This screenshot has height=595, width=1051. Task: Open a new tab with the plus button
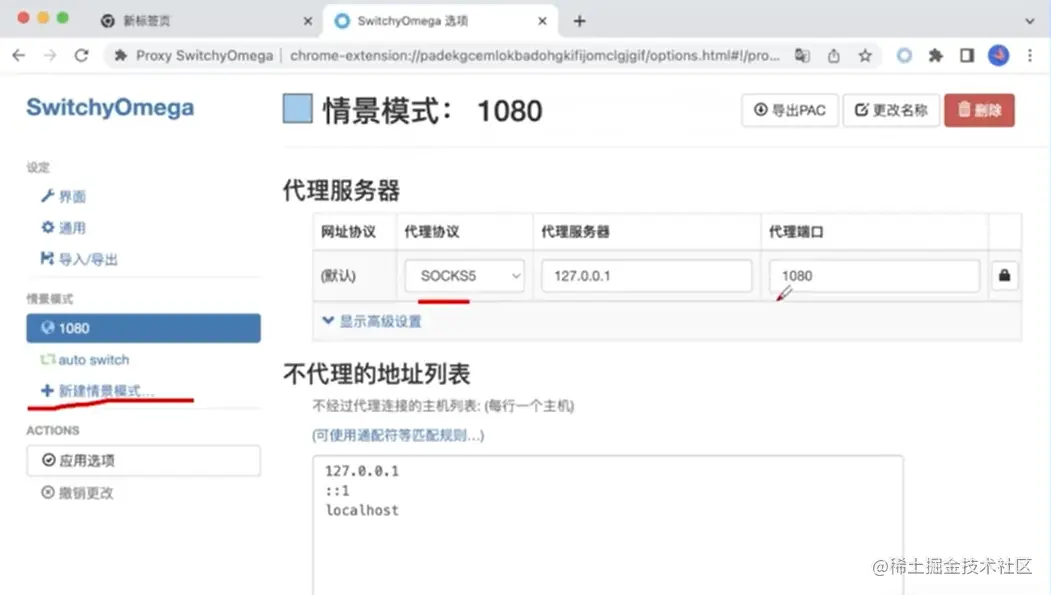click(580, 21)
